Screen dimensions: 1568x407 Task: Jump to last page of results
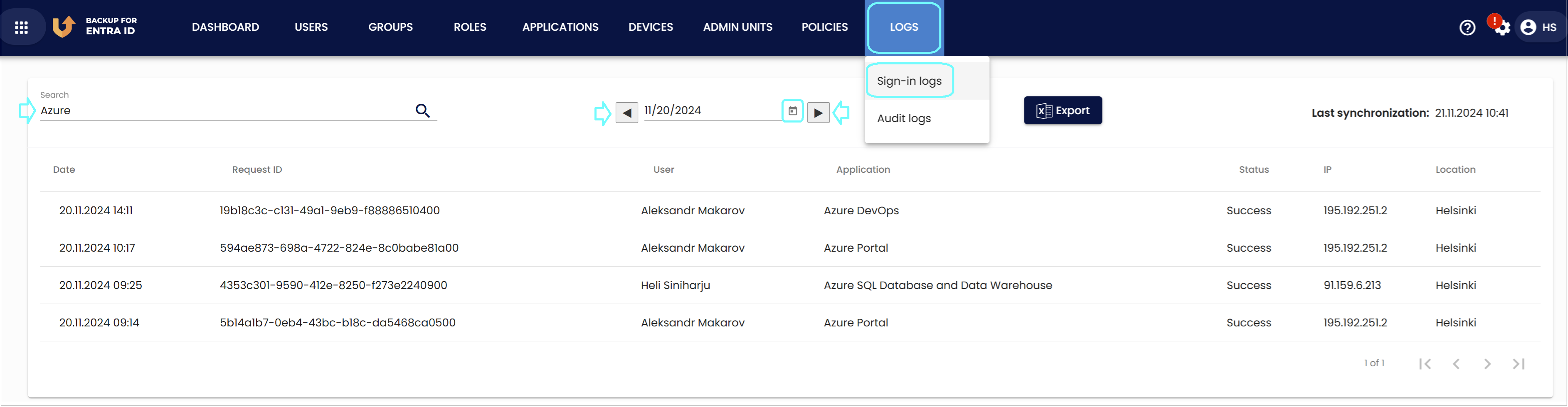tap(1519, 364)
